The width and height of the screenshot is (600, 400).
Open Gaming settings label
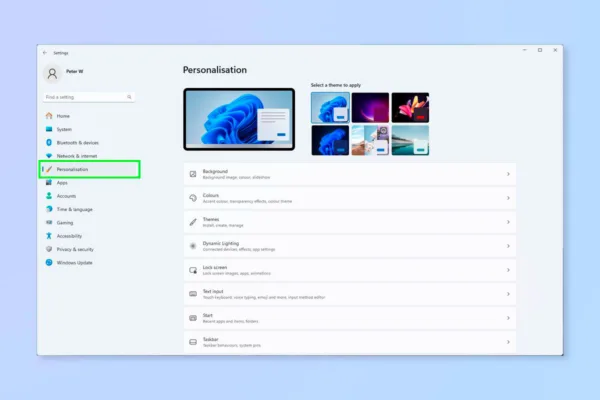(65, 223)
